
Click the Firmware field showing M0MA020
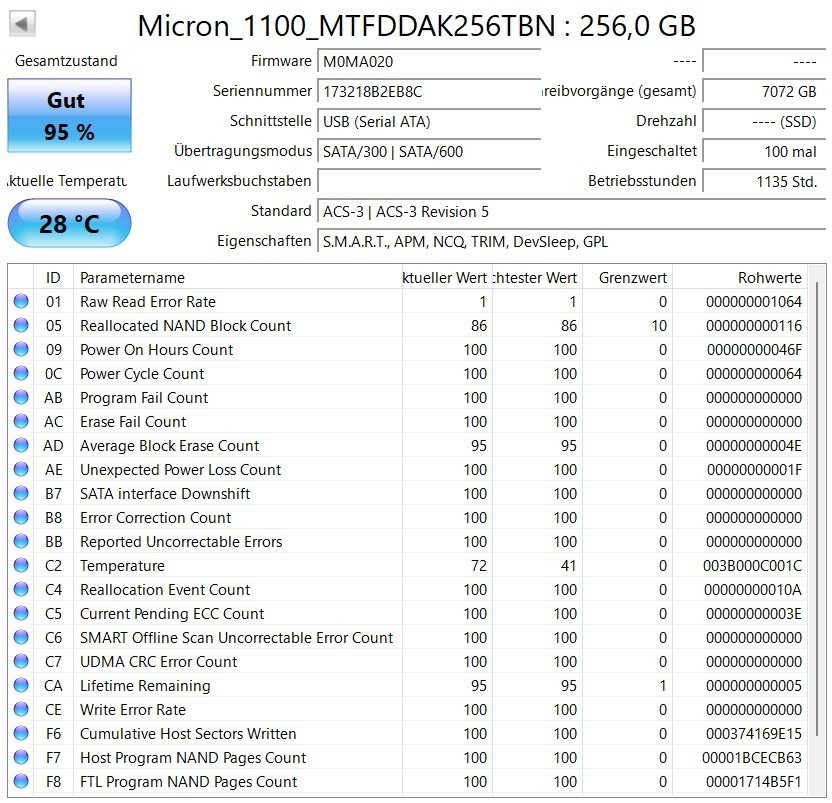429,61
